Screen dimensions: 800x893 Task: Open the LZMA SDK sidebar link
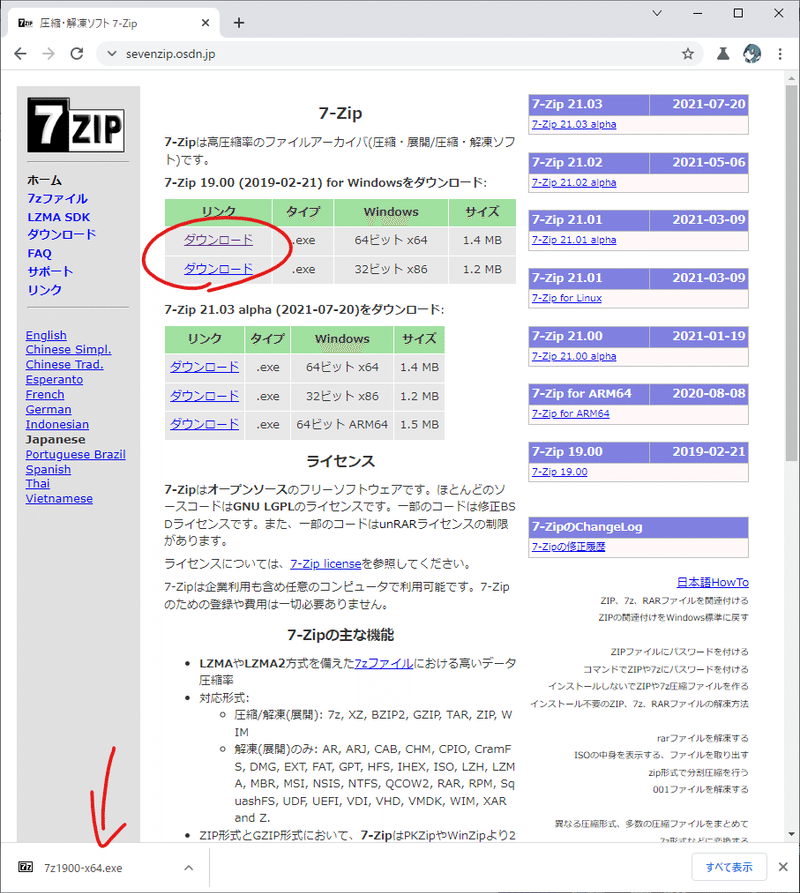coord(59,217)
